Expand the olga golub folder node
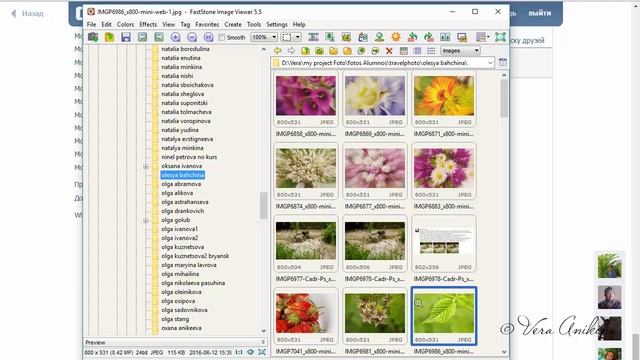Image resolution: width=640 pixels, height=360 pixels. pos(146,220)
